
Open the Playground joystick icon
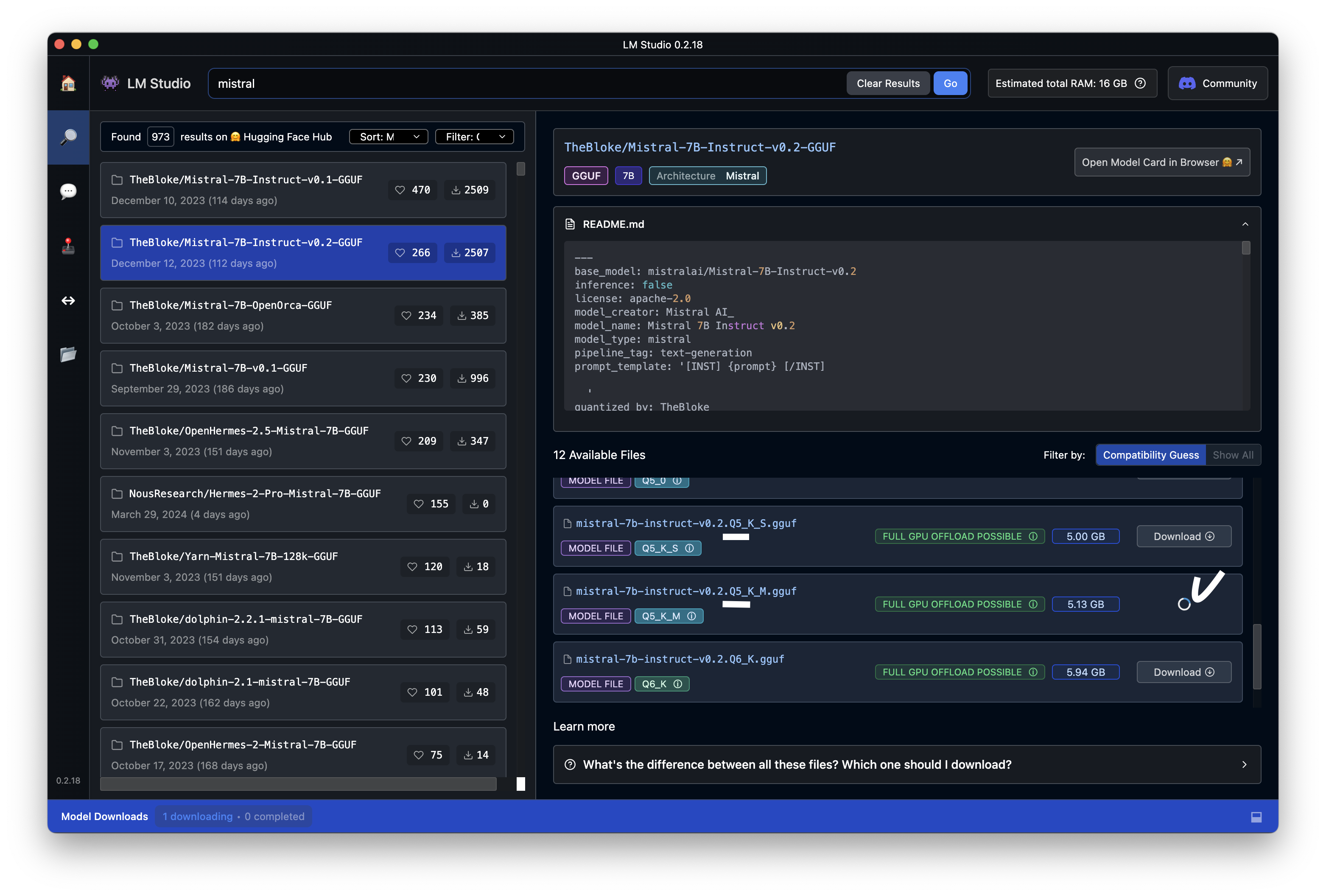point(68,246)
